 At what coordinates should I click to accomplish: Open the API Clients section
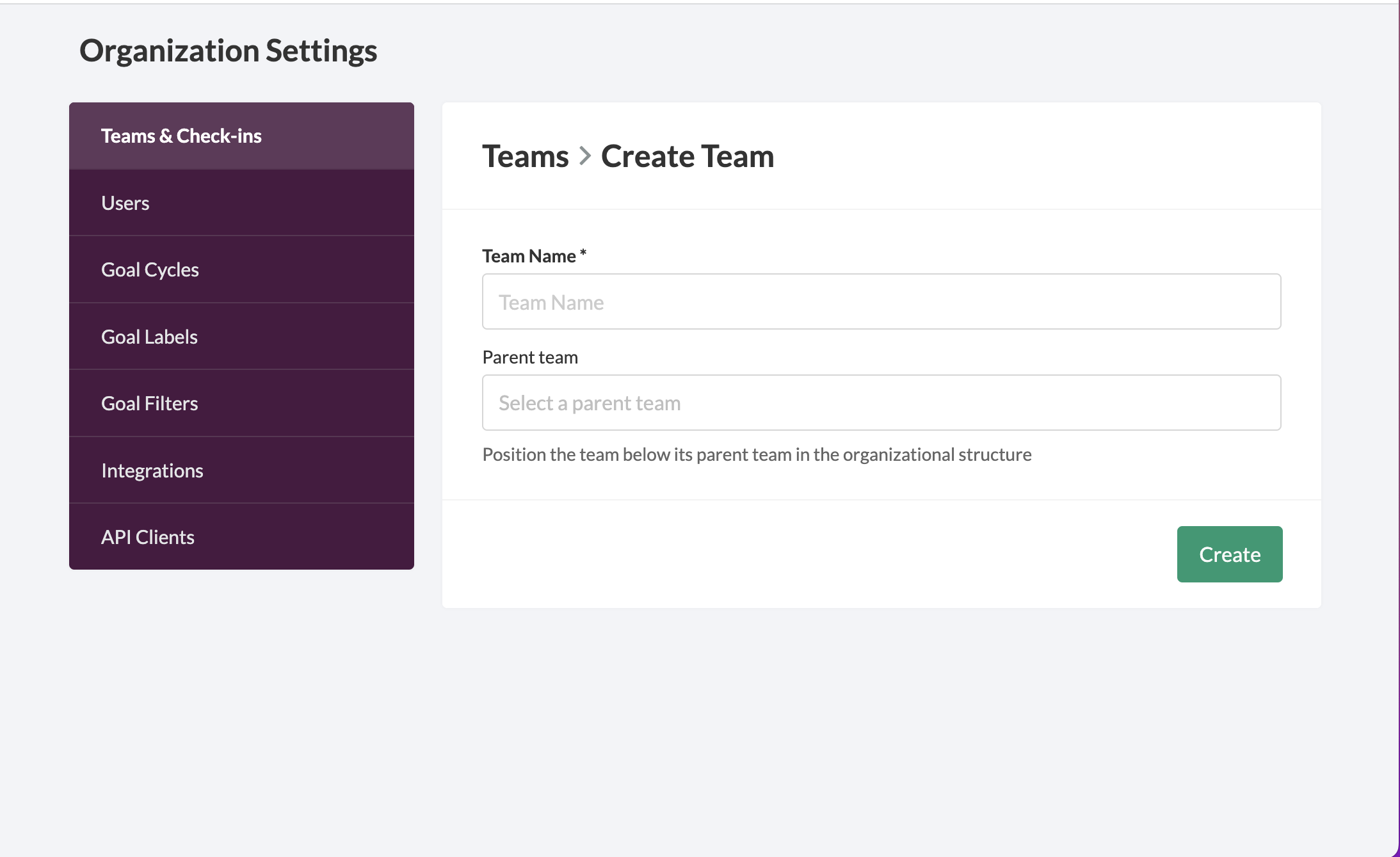(x=241, y=537)
